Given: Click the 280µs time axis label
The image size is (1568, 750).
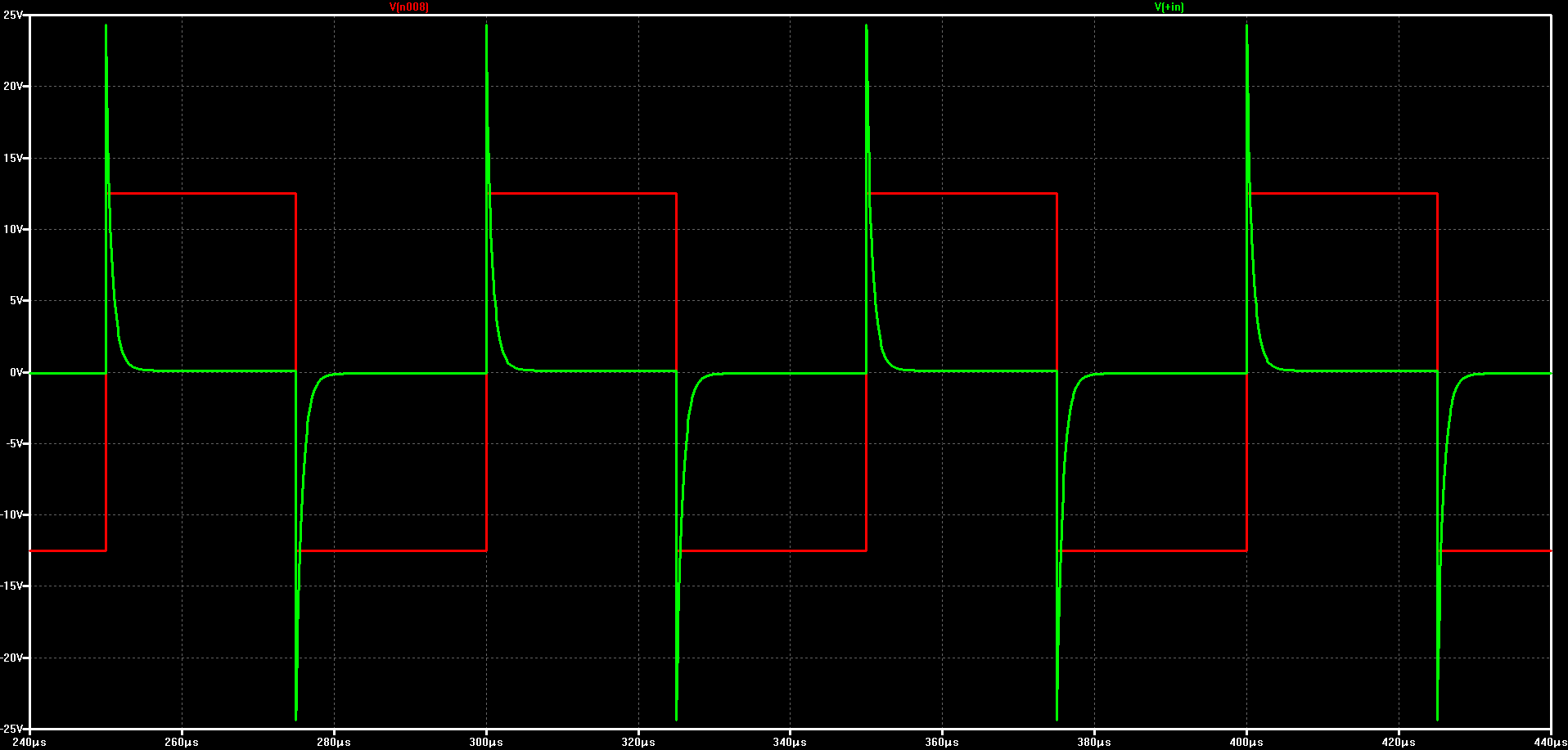Looking at the screenshot, I should pyautogui.click(x=334, y=742).
